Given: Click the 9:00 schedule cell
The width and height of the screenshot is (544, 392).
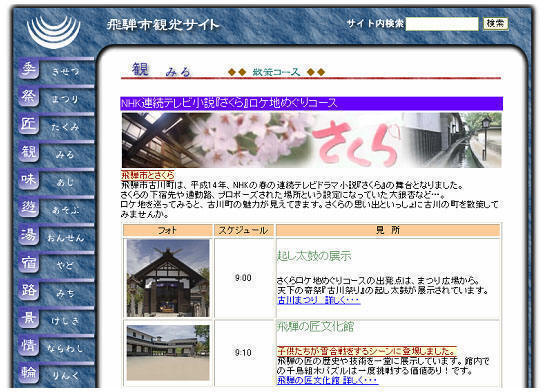Looking at the screenshot, I should pos(243,278).
